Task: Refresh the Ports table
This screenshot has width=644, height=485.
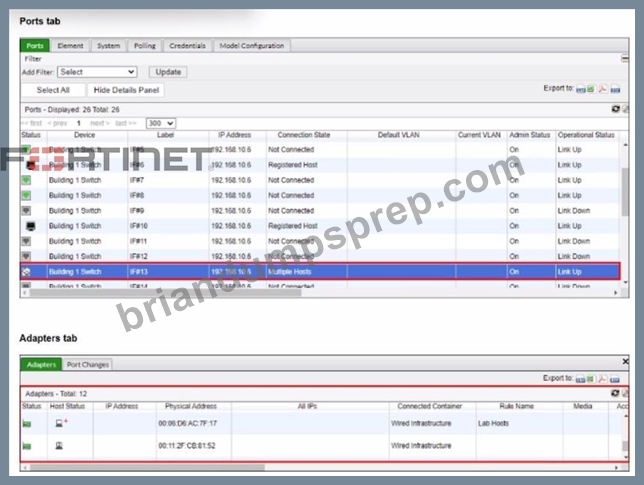Action: pyautogui.click(x=615, y=109)
